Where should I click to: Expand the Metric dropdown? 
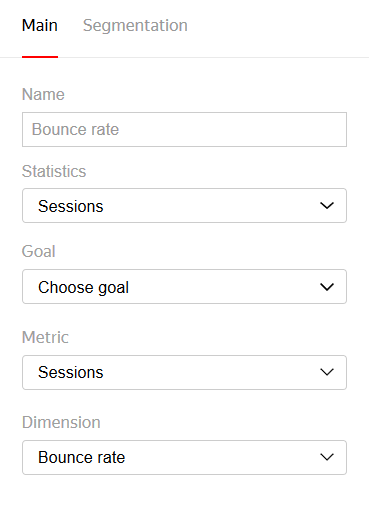(184, 372)
